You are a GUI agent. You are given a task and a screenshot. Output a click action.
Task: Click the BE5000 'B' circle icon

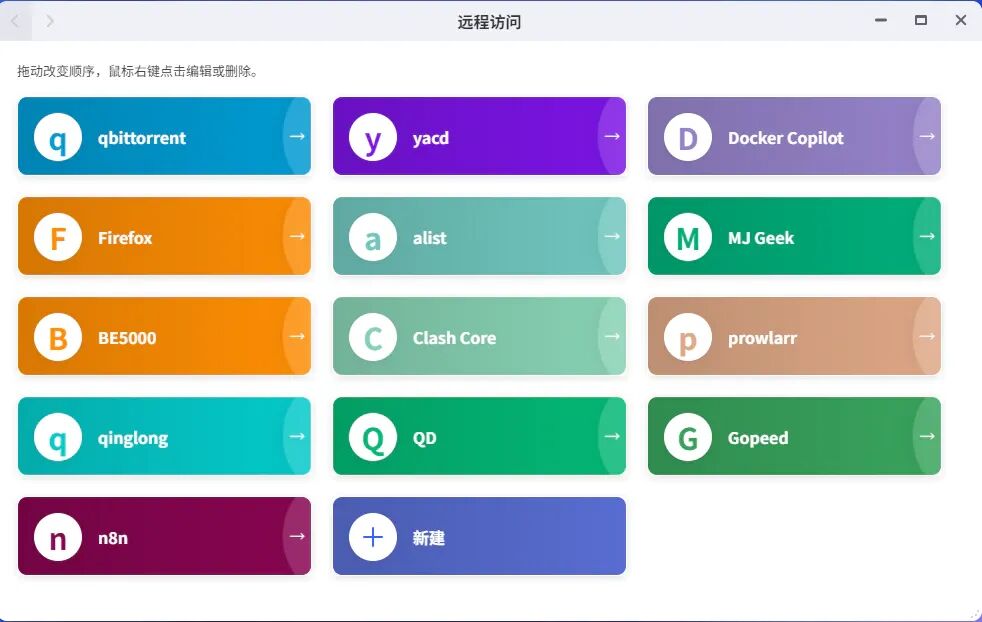58,338
